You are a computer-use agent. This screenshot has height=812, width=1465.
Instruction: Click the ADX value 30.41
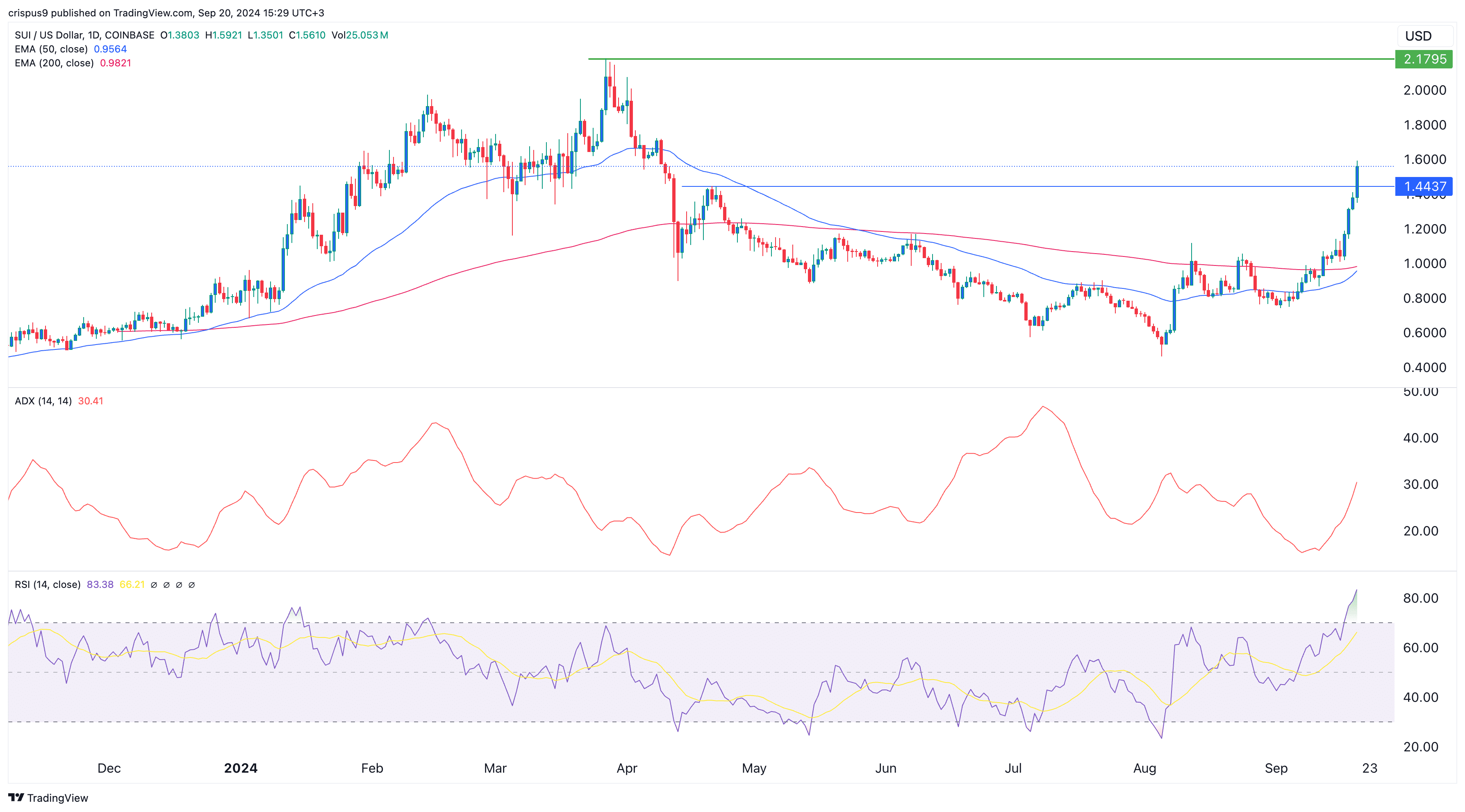[x=91, y=401]
